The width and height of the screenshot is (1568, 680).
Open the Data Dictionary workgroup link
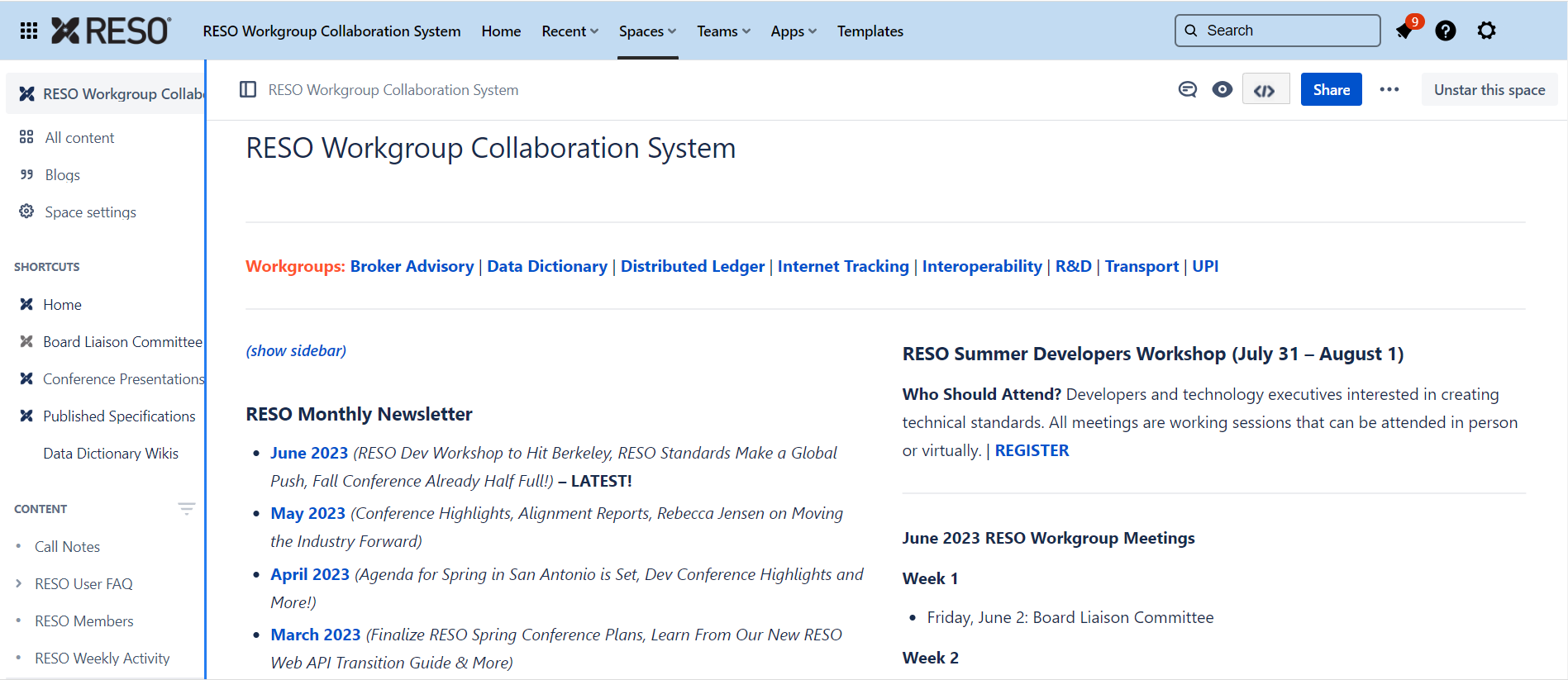pyautogui.click(x=546, y=266)
